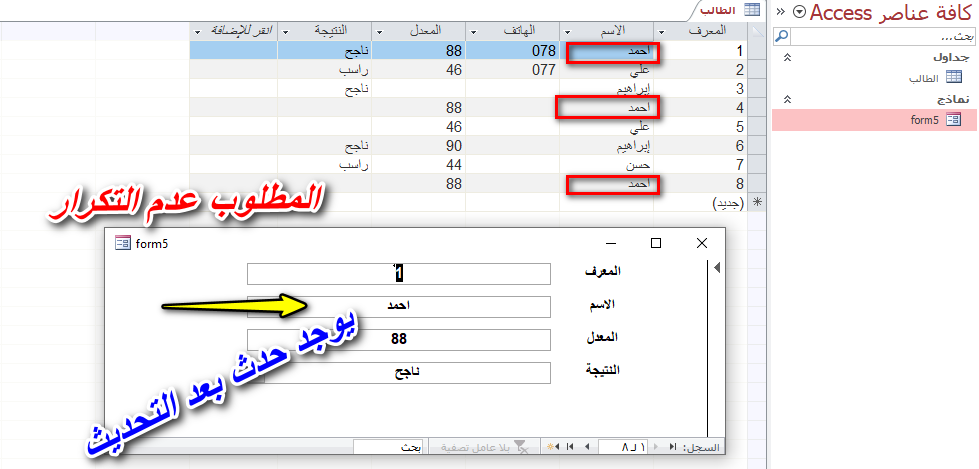The image size is (979, 469).
Task: Go to last record in form navigation
Action: click(x=569, y=447)
